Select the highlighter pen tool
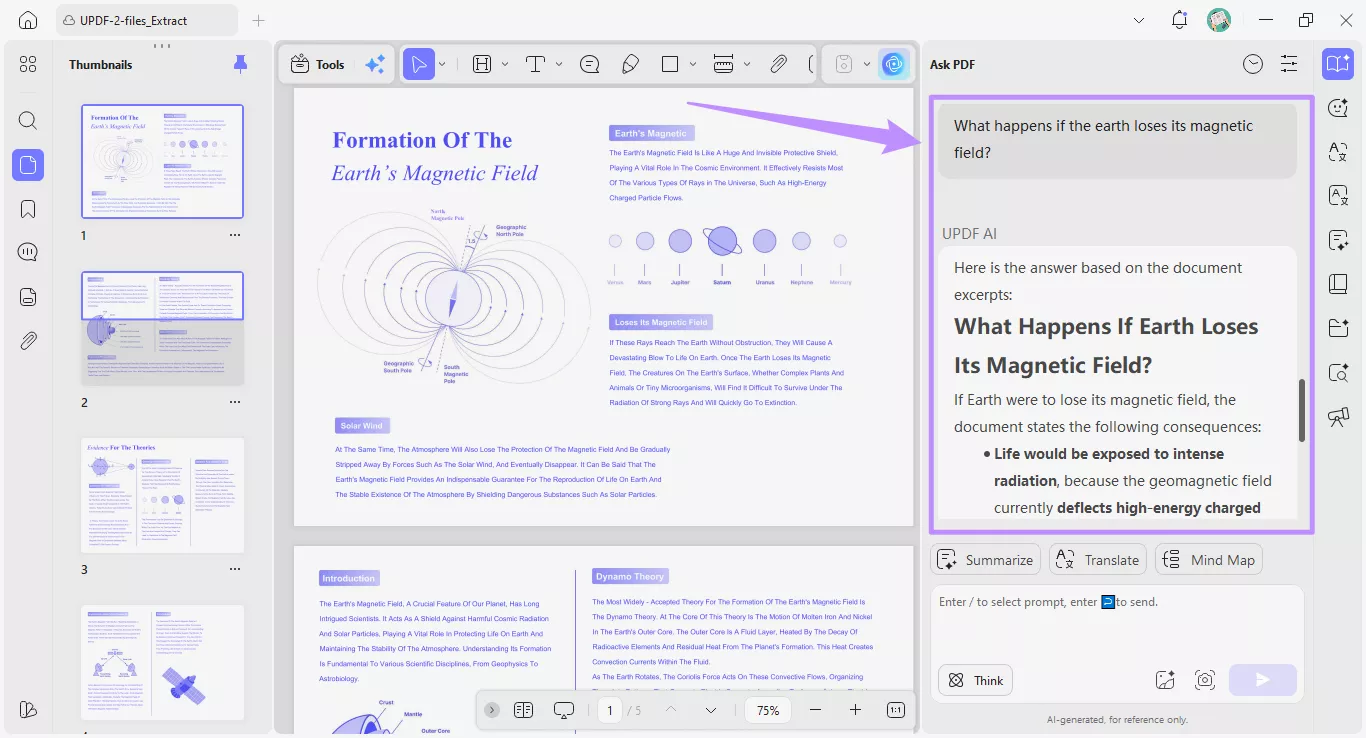The width and height of the screenshot is (1366, 738). (630, 64)
